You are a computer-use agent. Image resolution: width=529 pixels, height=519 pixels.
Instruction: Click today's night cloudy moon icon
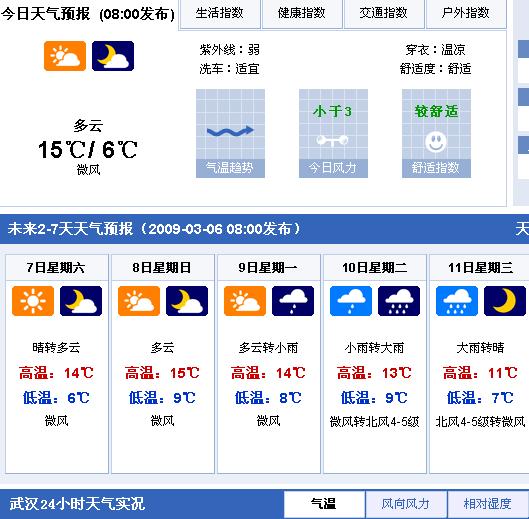pos(113,56)
